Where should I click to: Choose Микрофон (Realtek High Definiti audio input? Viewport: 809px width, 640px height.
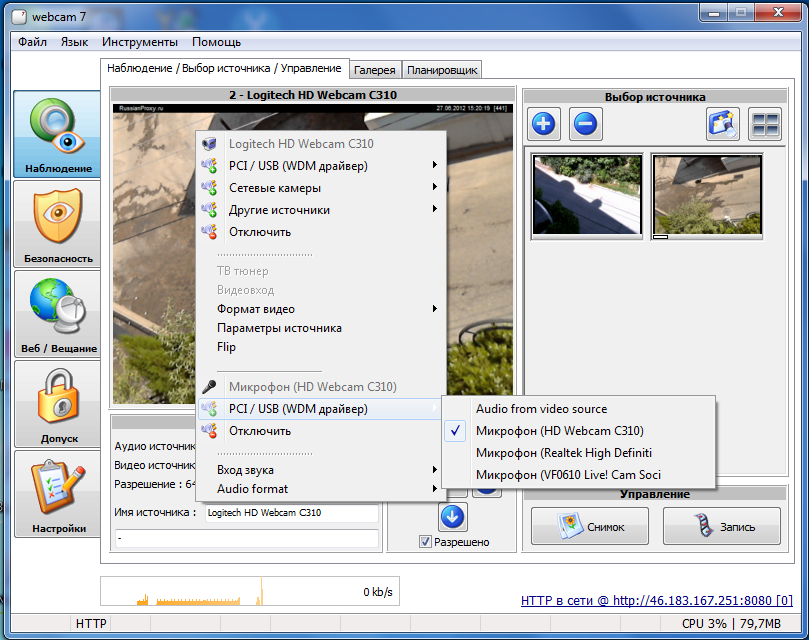(578, 453)
